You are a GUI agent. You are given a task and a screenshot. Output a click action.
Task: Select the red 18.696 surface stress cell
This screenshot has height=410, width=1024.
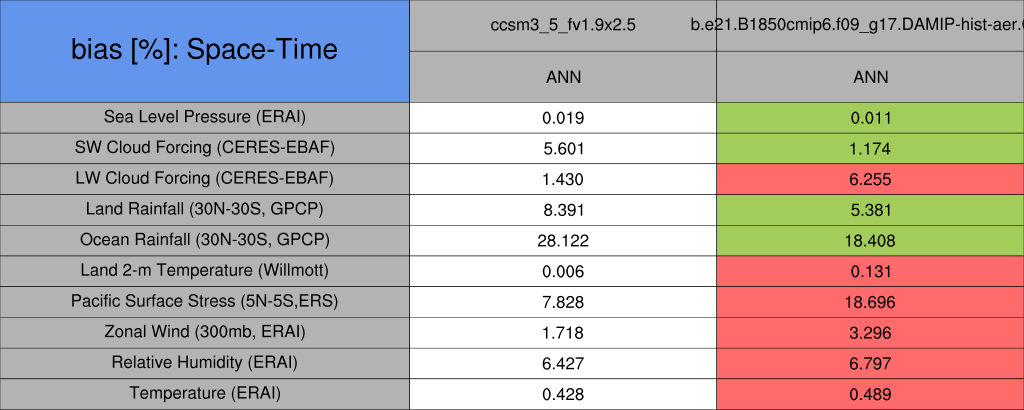pos(870,302)
